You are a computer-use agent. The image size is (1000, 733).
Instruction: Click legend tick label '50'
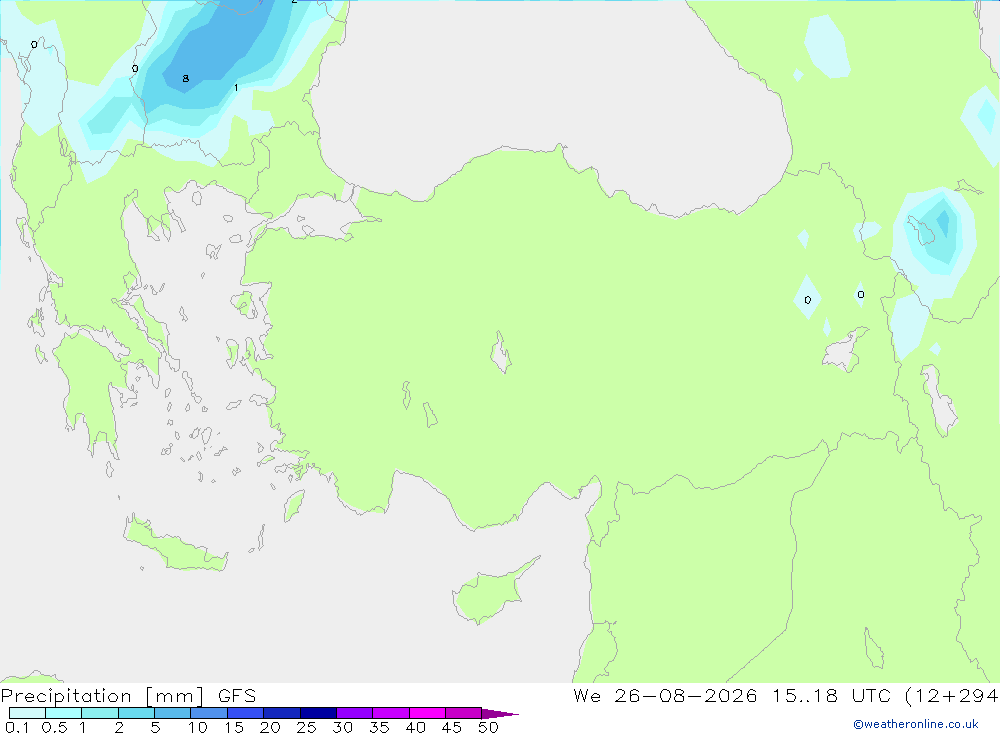[x=488, y=727]
